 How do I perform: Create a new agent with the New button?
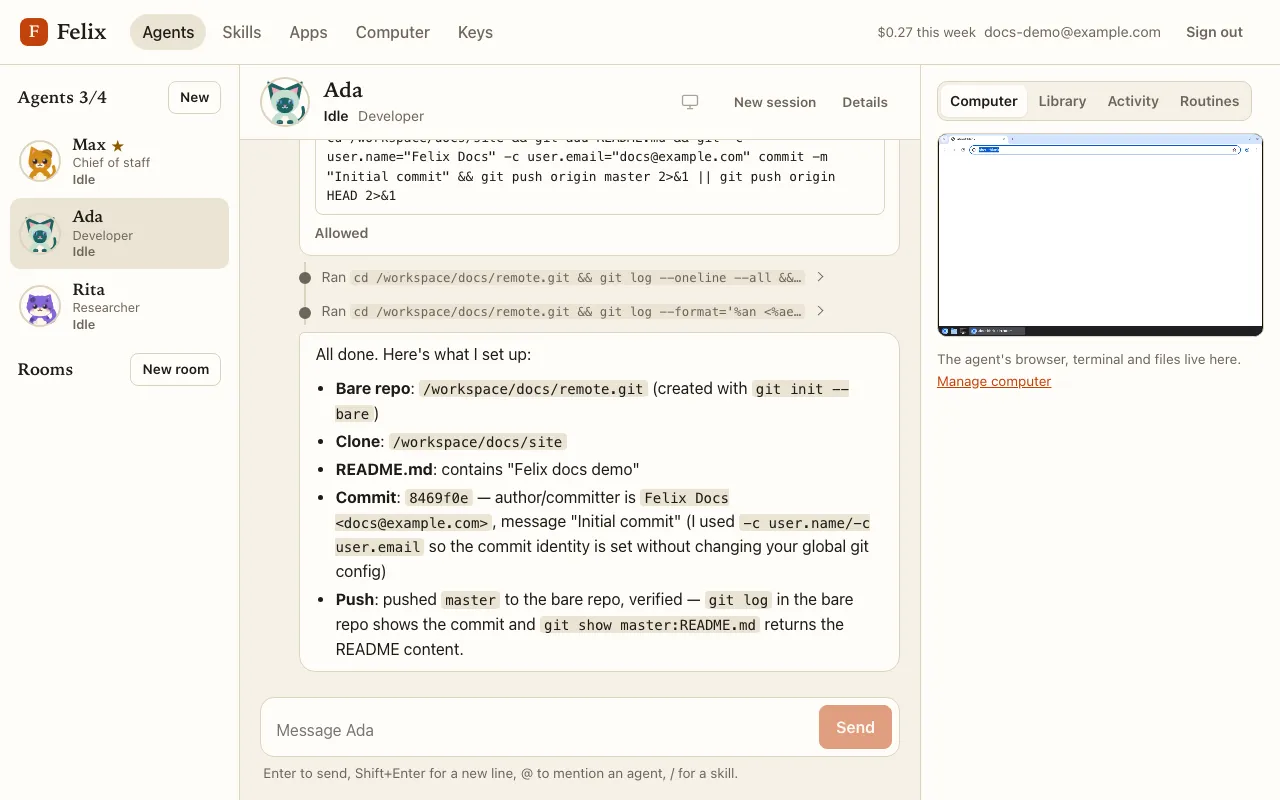(194, 97)
